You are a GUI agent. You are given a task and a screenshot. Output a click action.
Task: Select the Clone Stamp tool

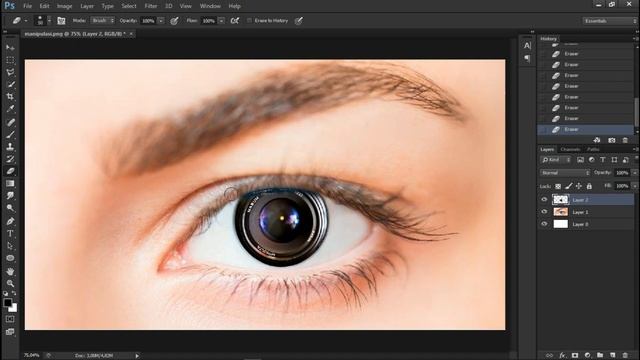(10, 147)
